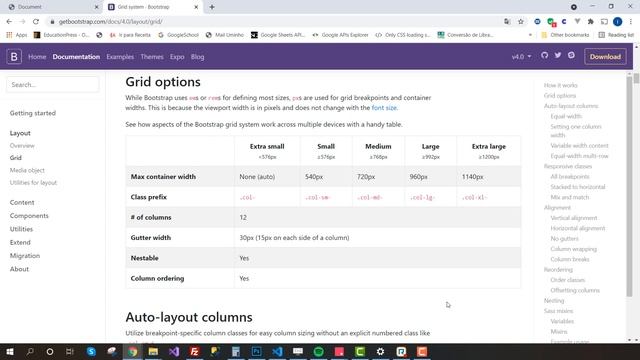The image size is (640, 360).
Task: Open Photoshop in taskbar
Action: click(x=257, y=351)
